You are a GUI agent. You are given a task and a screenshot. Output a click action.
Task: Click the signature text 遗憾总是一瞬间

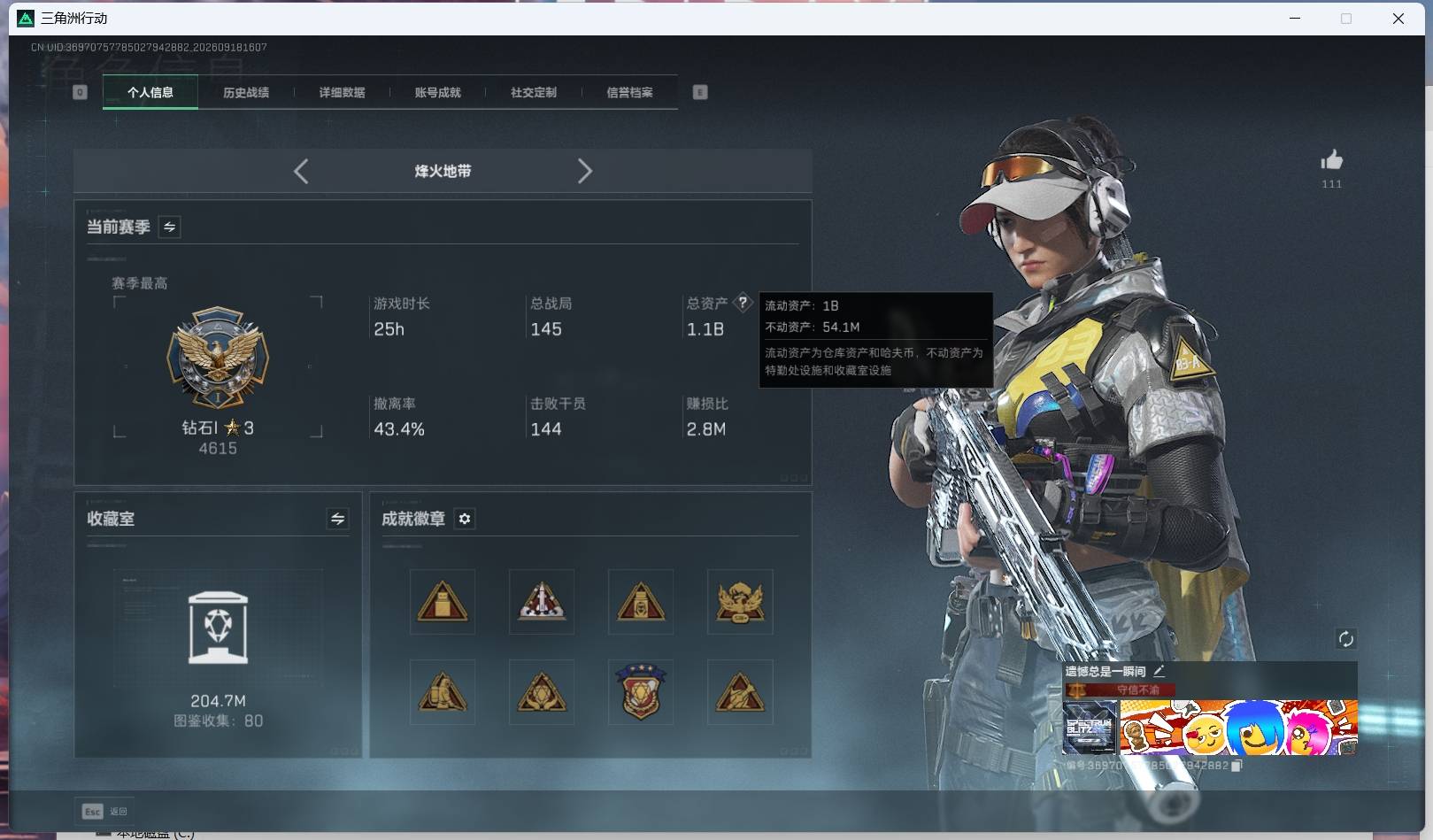(x=1106, y=671)
